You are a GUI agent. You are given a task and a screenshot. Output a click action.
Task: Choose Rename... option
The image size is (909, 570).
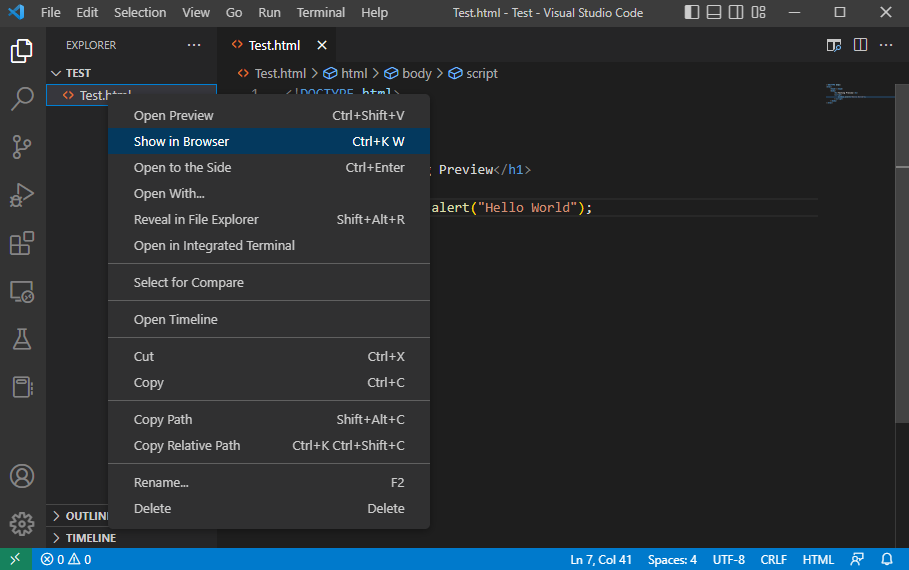tap(269, 482)
